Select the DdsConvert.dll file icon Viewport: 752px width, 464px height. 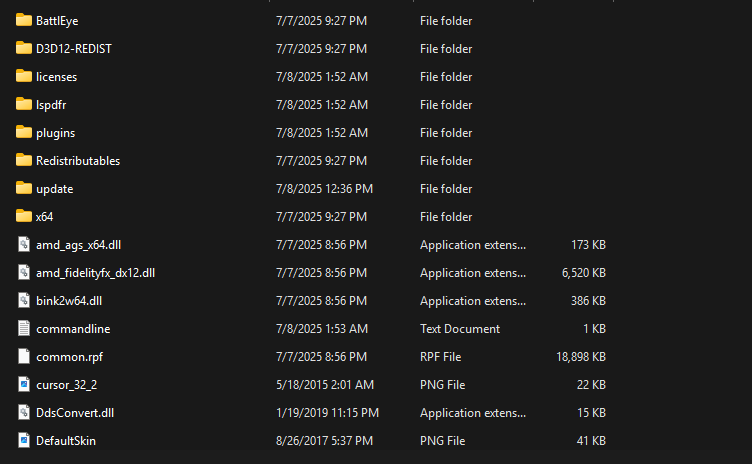click(25, 412)
